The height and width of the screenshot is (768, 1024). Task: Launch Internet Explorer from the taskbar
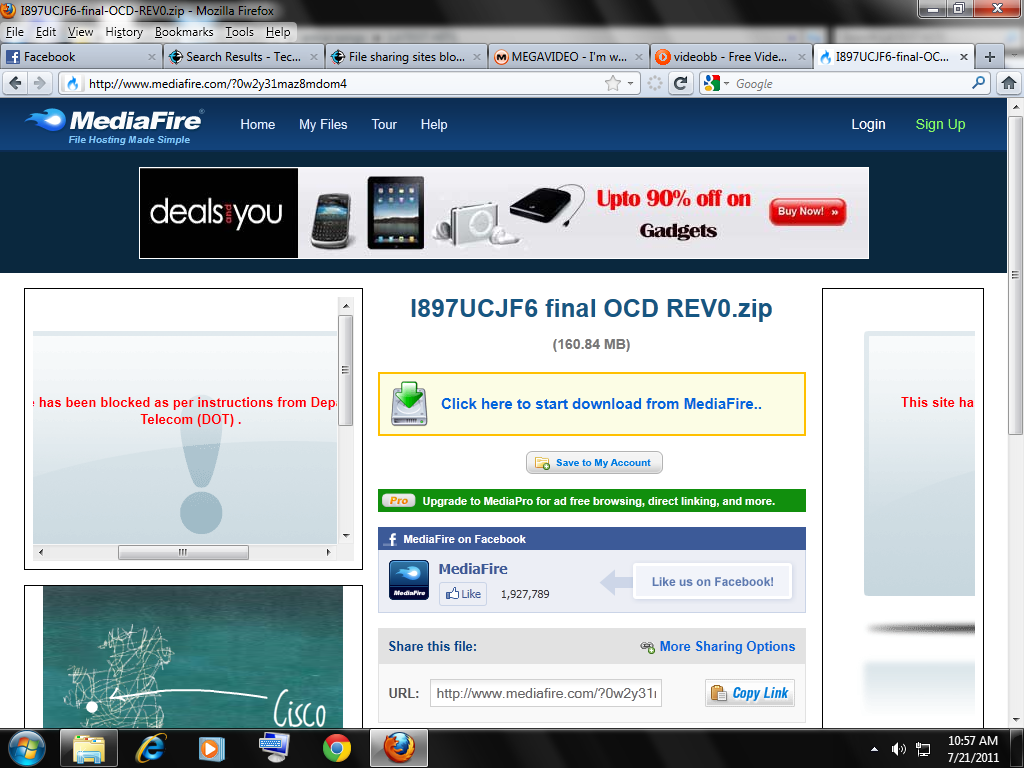click(151, 748)
